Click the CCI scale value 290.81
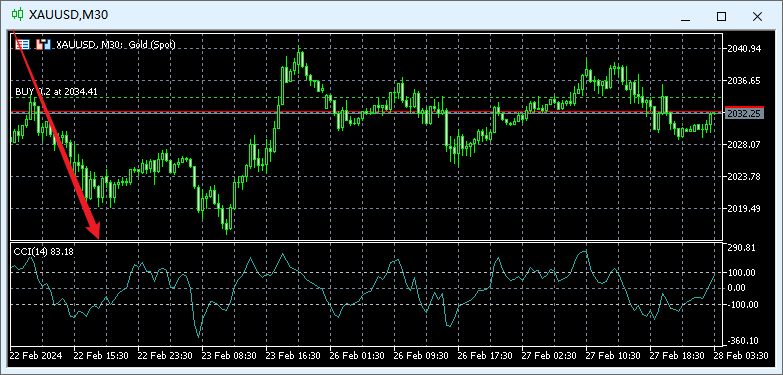Image resolution: width=783 pixels, height=375 pixels. click(742, 247)
